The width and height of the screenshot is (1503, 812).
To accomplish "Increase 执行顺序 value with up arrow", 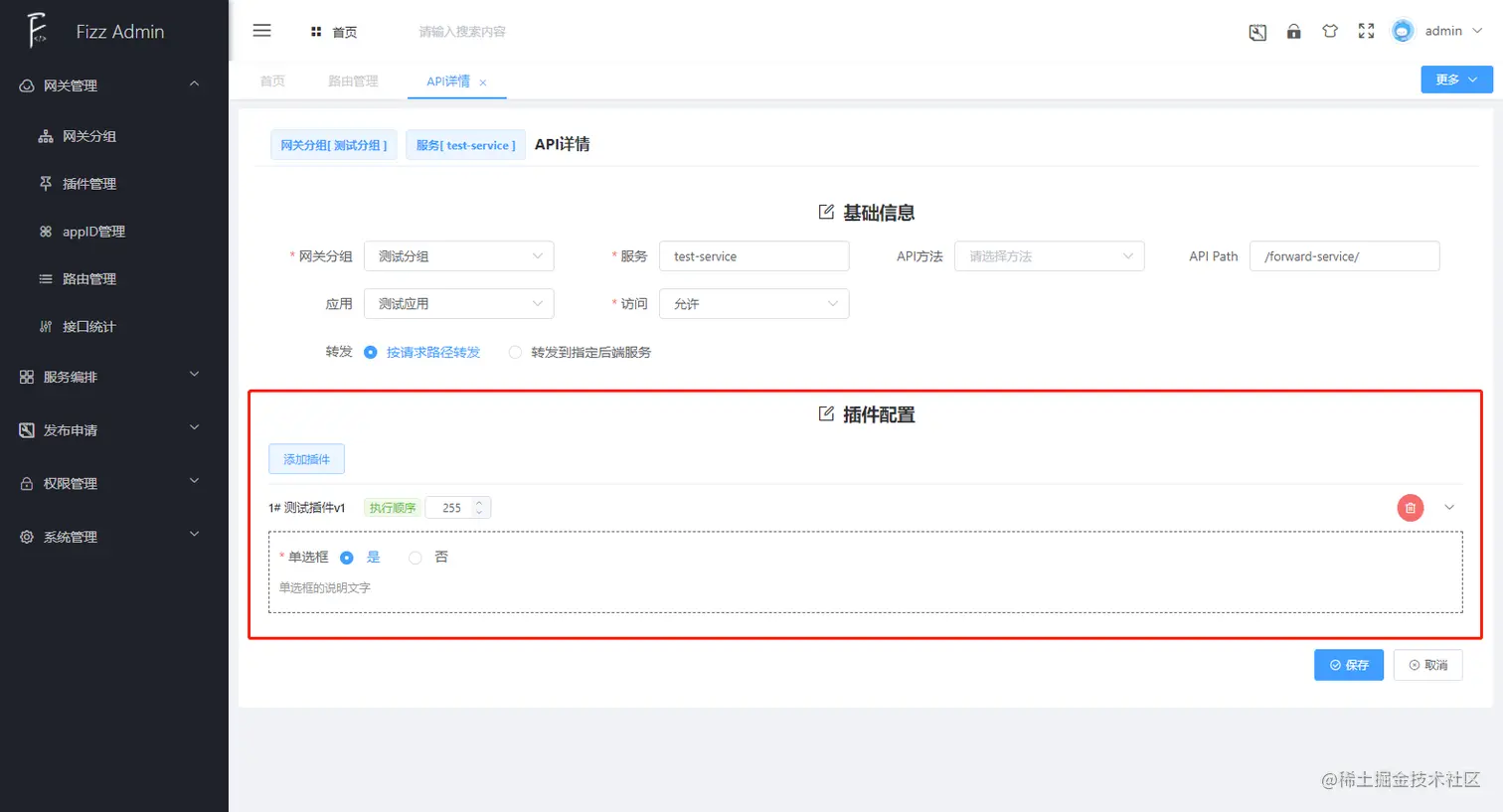I will click(479, 502).
